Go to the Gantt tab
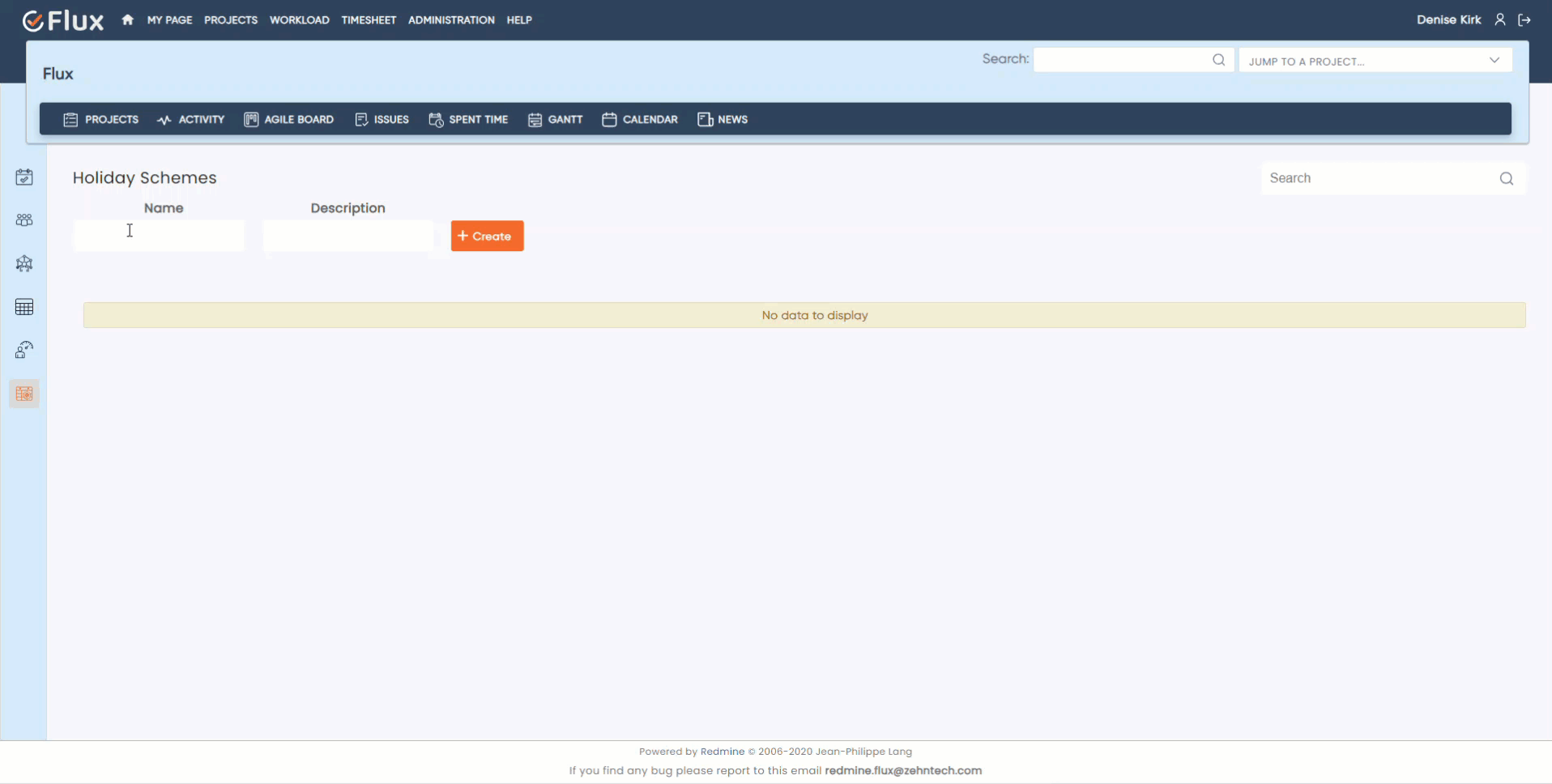This screenshot has height=784, width=1552. (x=556, y=120)
